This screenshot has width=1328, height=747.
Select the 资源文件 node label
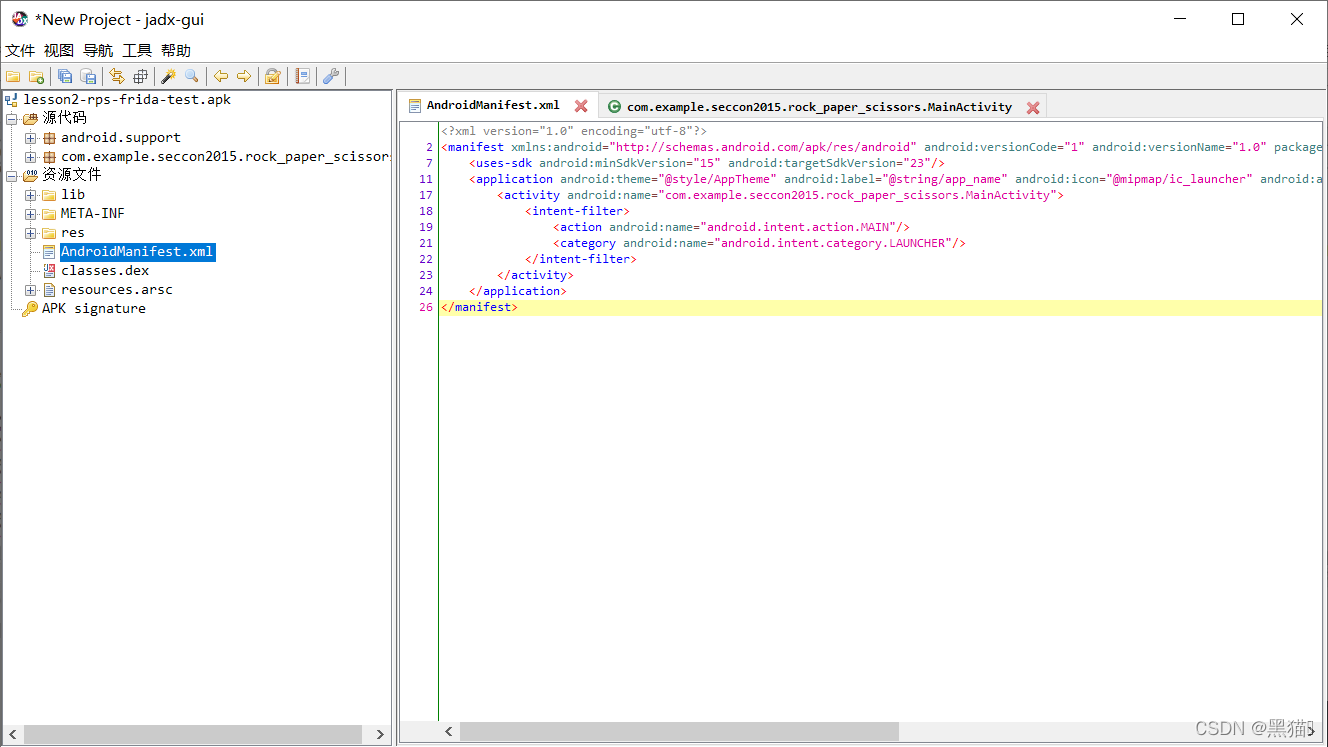click(71, 175)
